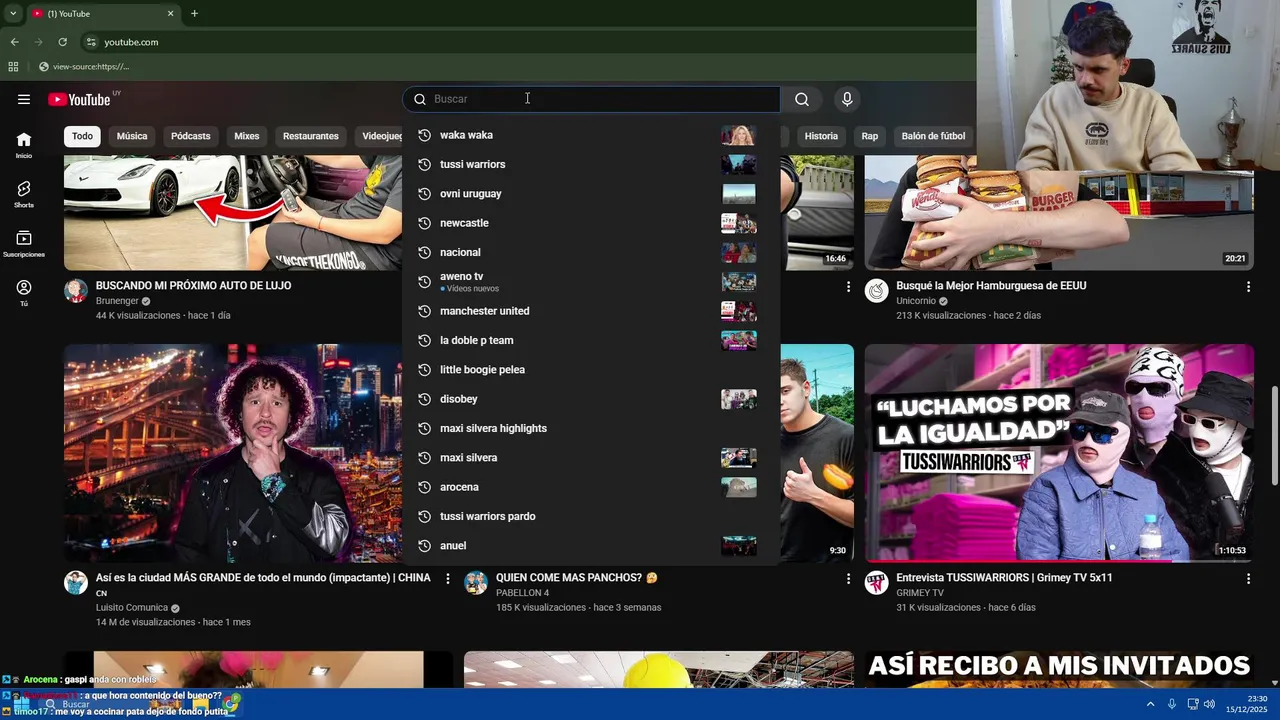Expand hidden system tray icons chevron

[1150, 704]
